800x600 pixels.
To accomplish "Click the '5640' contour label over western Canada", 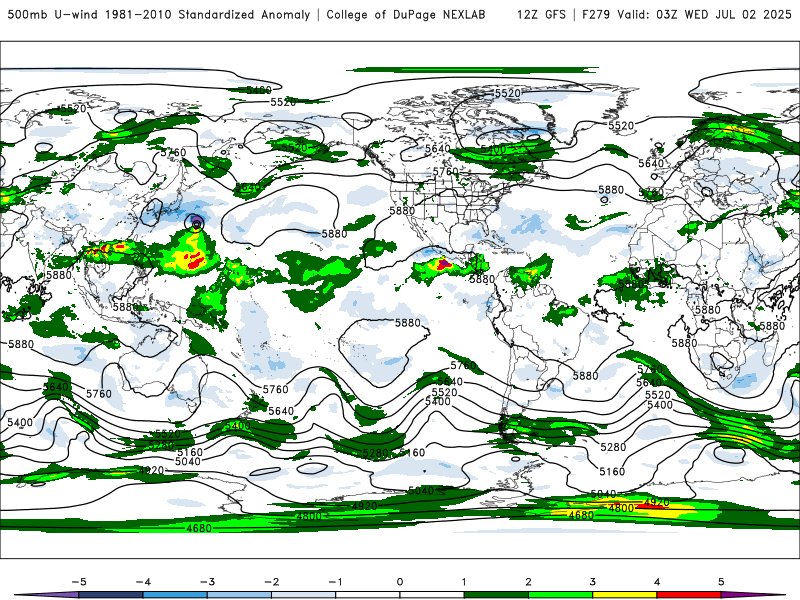I will [x=438, y=148].
